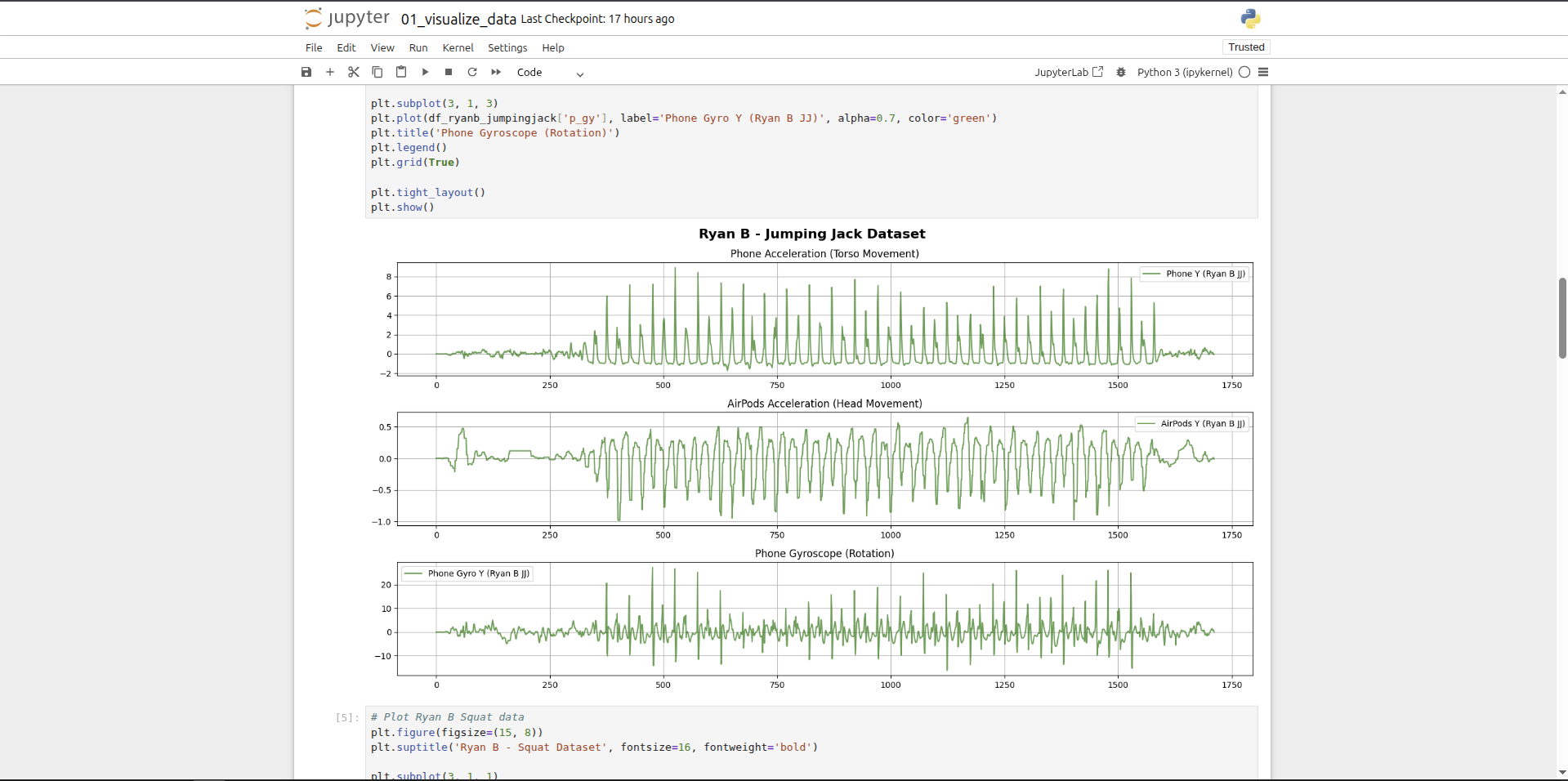Screen dimensions: 1568x781
Task: Save the notebook with the floppy icon
Action: (306, 72)
